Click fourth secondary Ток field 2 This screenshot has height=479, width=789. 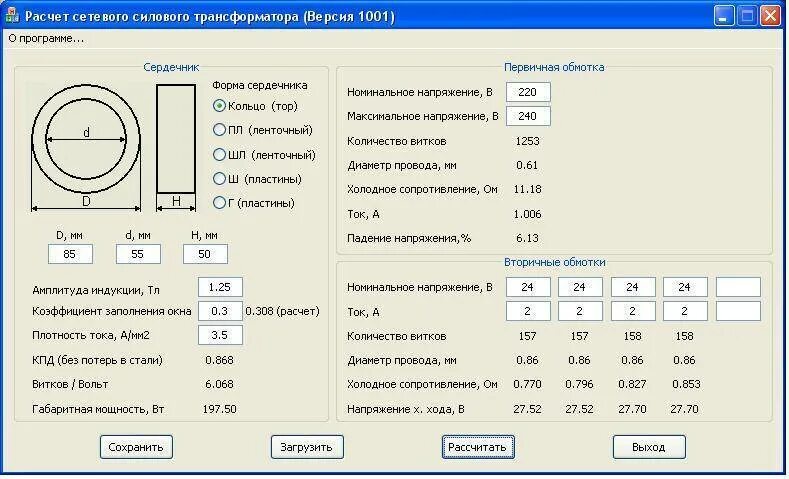click(685, 311)
